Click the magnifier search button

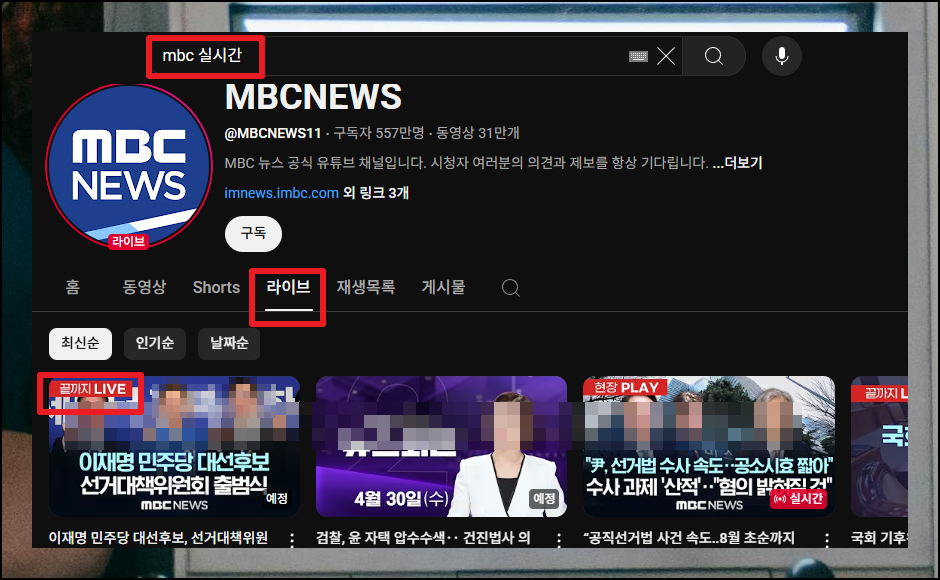713,56
